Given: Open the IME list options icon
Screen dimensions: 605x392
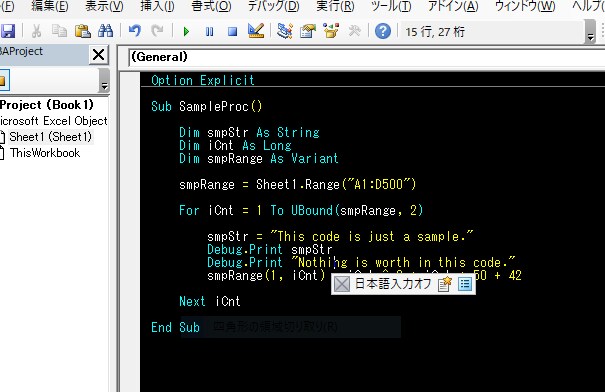Looking at the screenshot, I should (465, 284).
